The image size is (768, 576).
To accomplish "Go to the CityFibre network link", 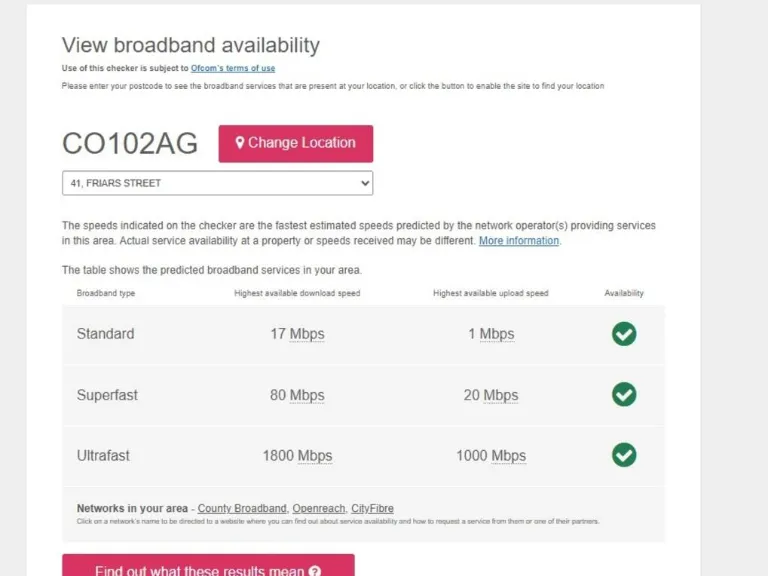I will click(x=372, y=509).
